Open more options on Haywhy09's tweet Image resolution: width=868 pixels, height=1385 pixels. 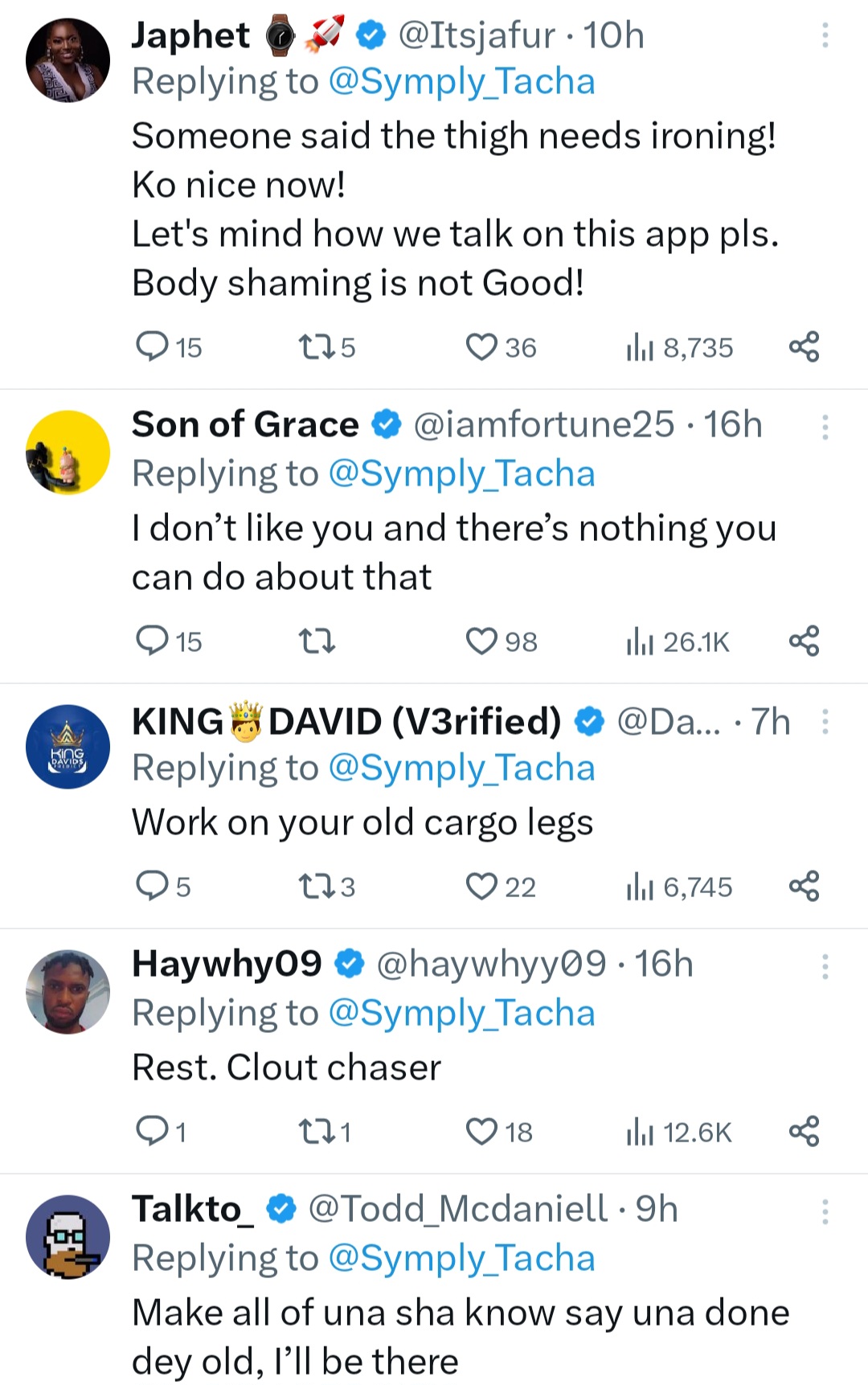pyautogui.click(x=825, y=966)
